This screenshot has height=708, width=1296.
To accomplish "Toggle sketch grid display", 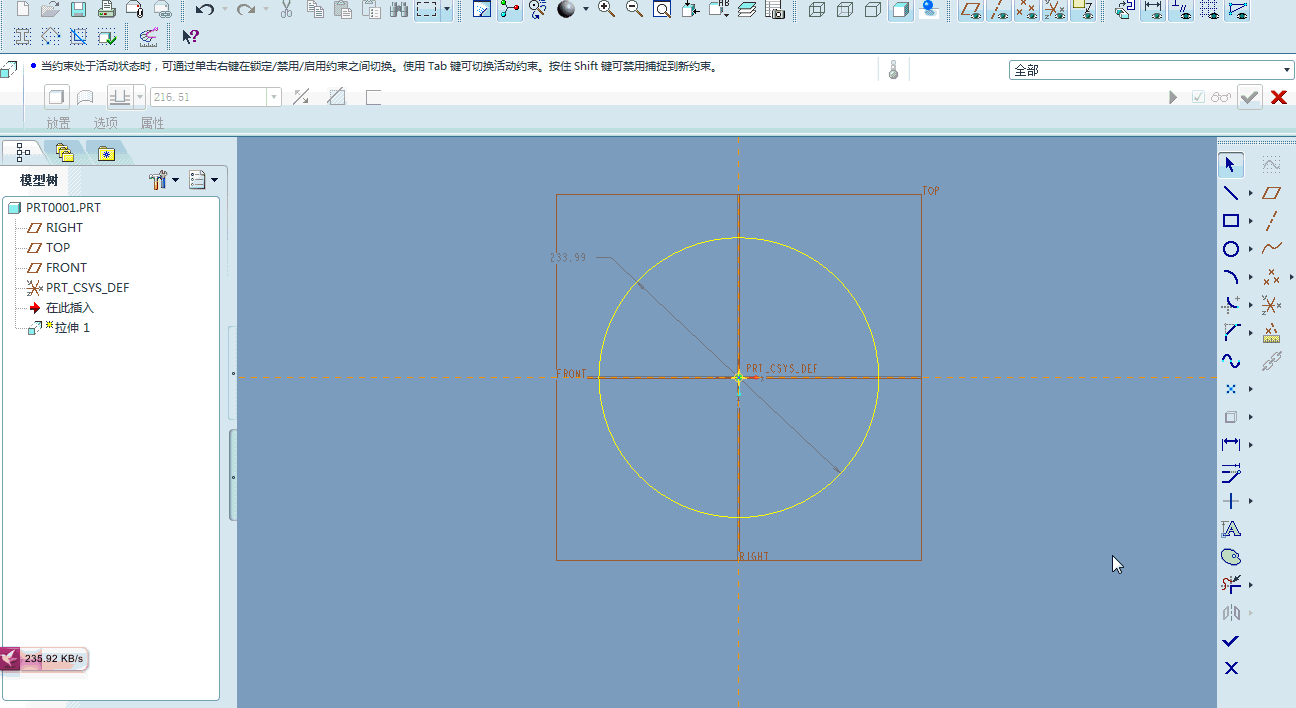I will coord(1209,10).
